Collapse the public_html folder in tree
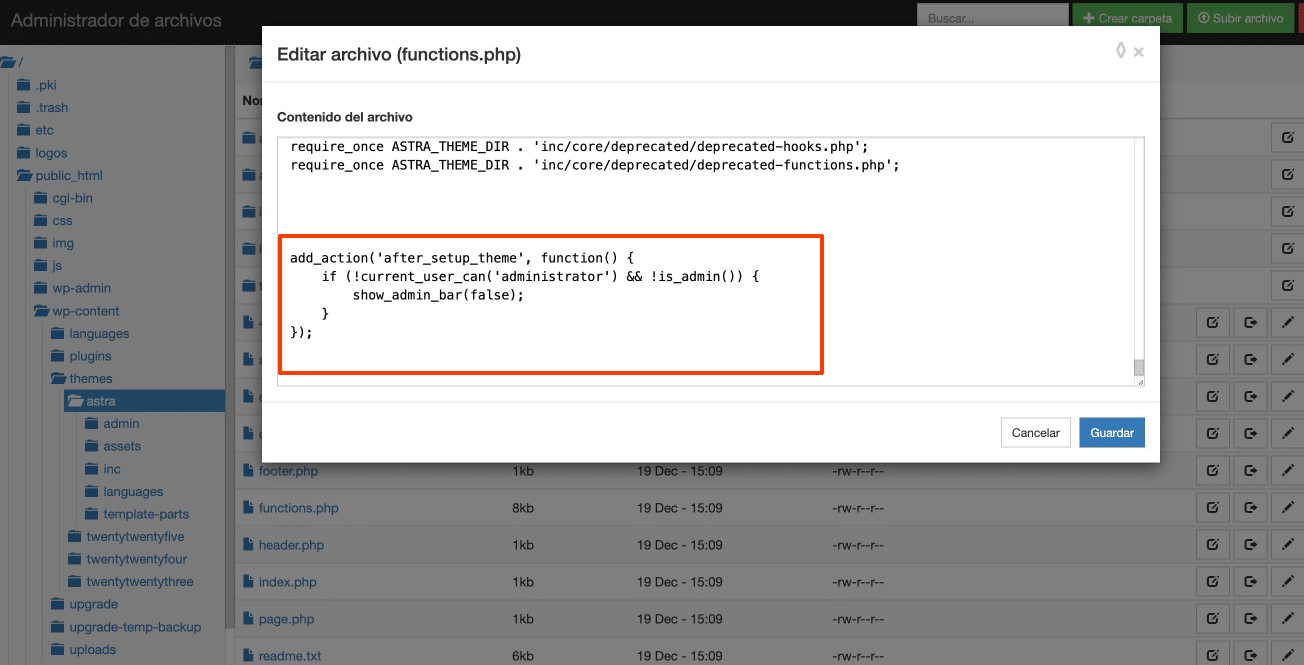The image size is (1304, 665). coord(26,176)
